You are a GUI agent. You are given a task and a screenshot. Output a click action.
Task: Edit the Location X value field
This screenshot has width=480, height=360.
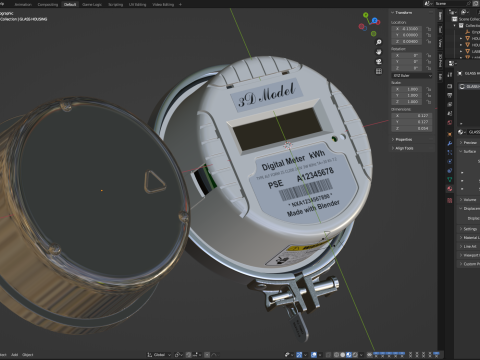tap(407, 29)
